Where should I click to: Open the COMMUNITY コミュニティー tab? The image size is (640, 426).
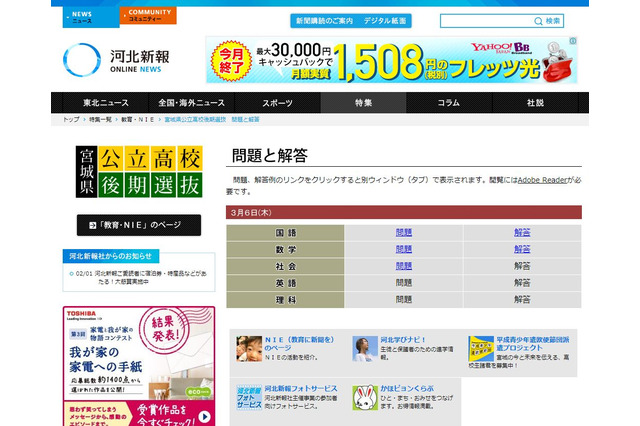(x=148, y=16)
